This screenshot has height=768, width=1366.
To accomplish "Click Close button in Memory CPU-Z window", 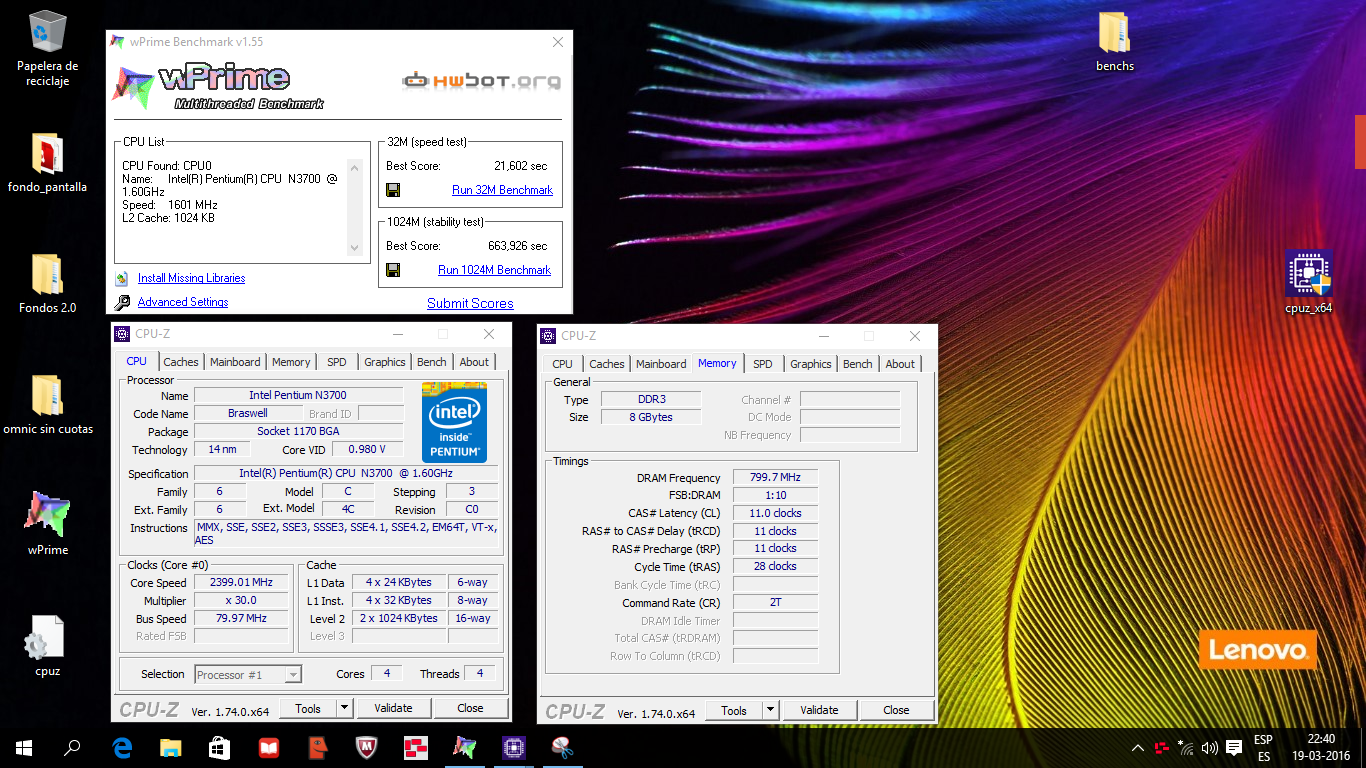I will [896, 710].
